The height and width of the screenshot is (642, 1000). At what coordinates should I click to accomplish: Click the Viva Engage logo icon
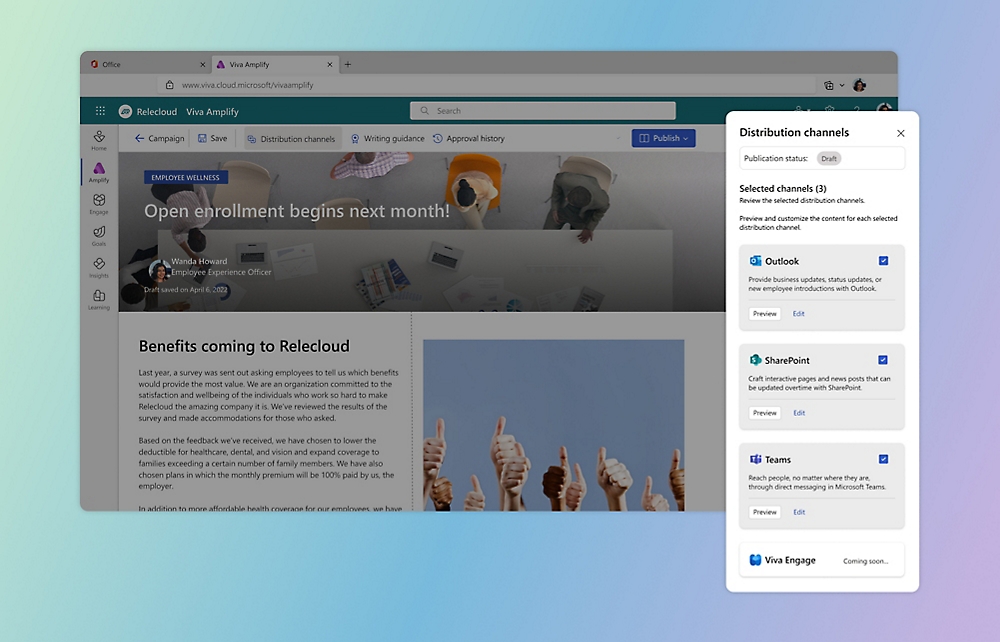point(755,560)
